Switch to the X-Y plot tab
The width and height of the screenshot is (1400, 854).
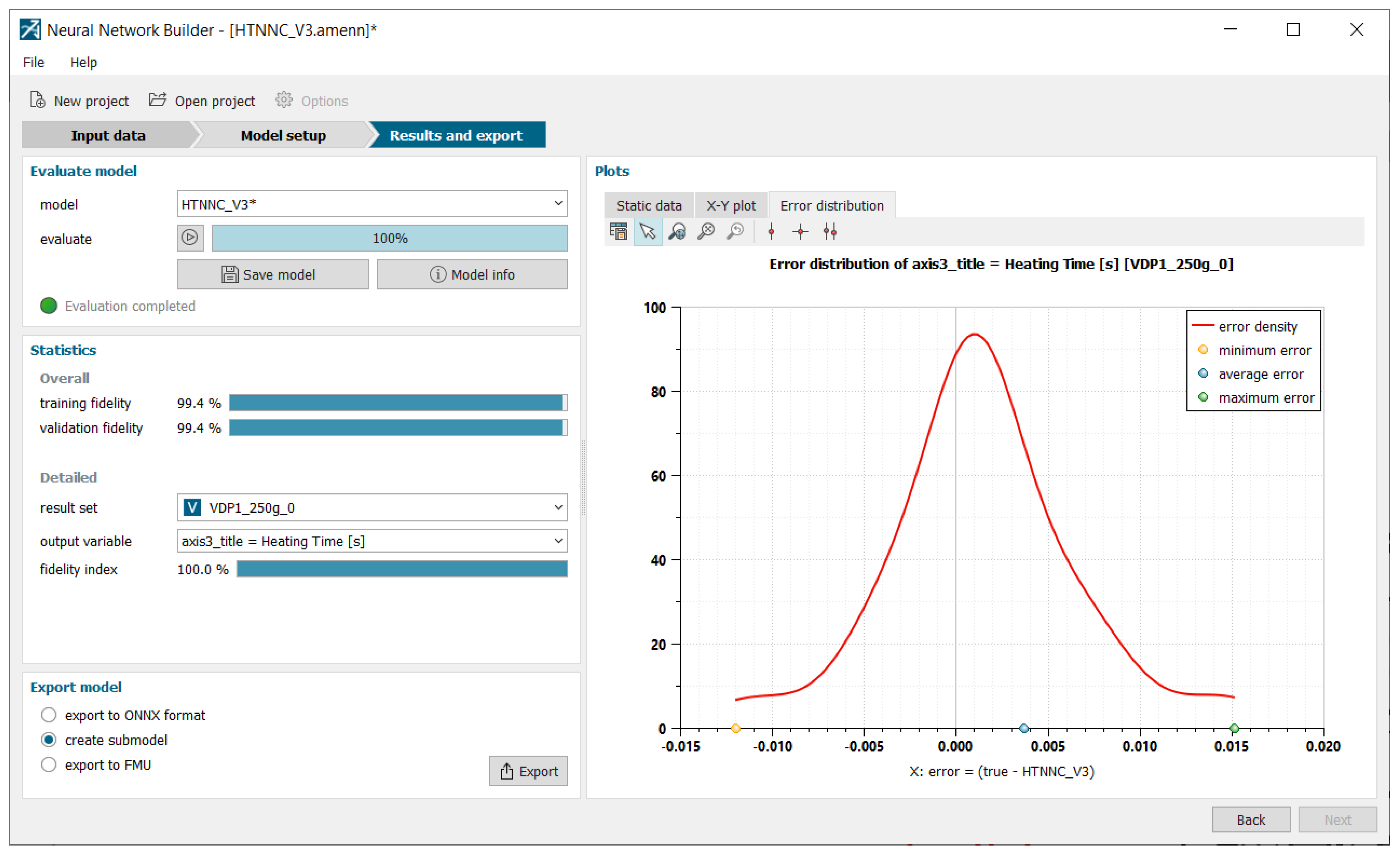731,206
